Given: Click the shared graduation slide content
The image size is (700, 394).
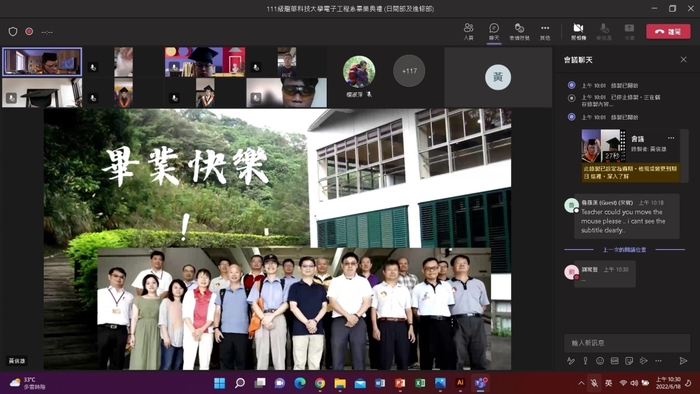Looking at the screenshot, I should click(277, 239).
